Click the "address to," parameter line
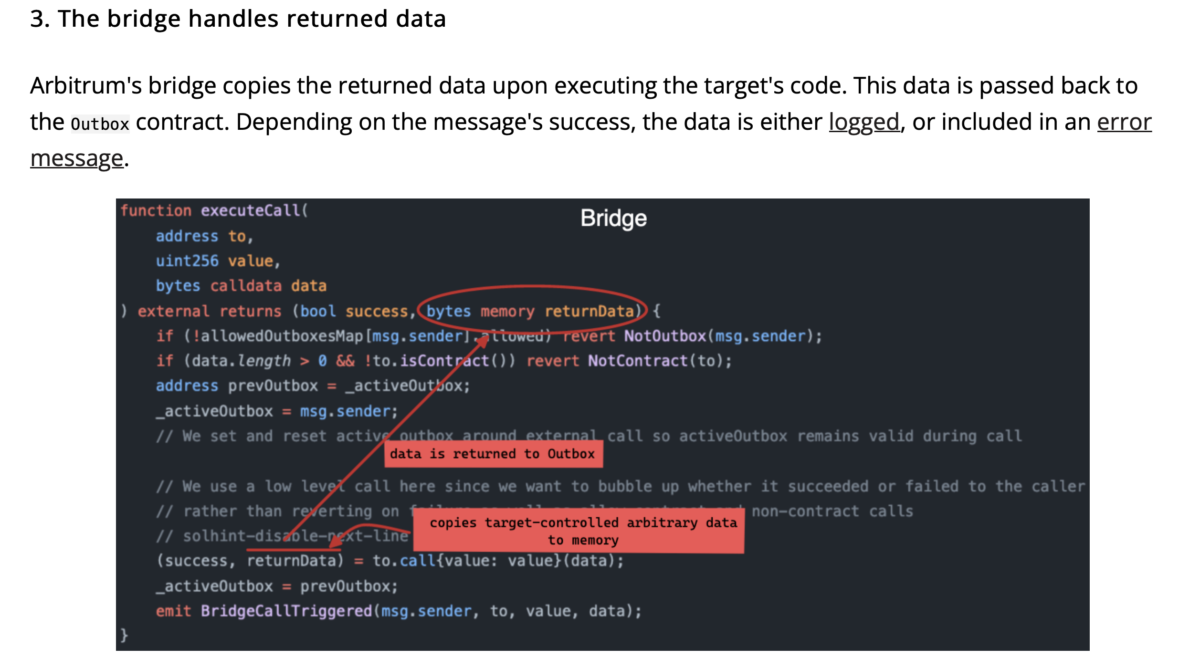Image resolution: width=1200 pixels, height=668 pixels. [x=204, y=236]
